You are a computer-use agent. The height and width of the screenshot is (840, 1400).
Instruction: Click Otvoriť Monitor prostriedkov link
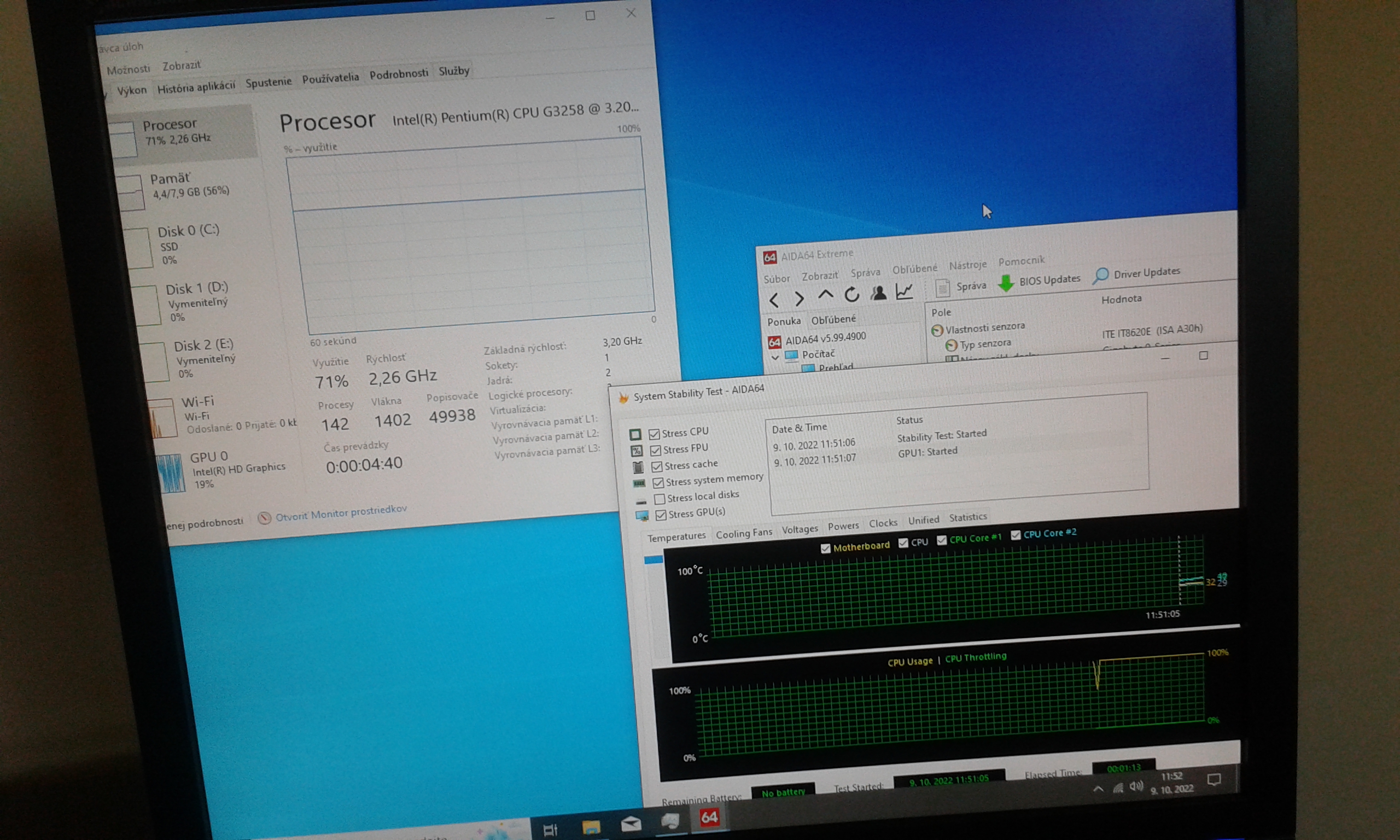(x=341, y=513)
